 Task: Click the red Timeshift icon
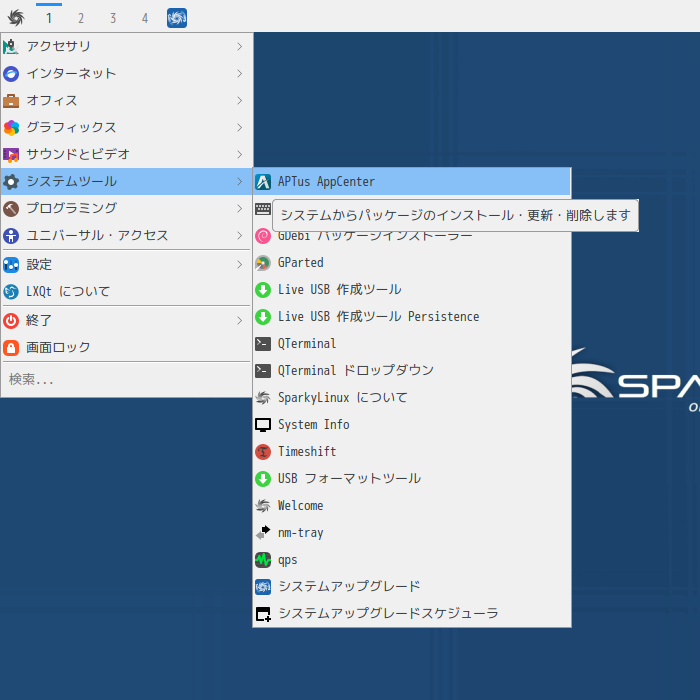[x=263, y=452]
